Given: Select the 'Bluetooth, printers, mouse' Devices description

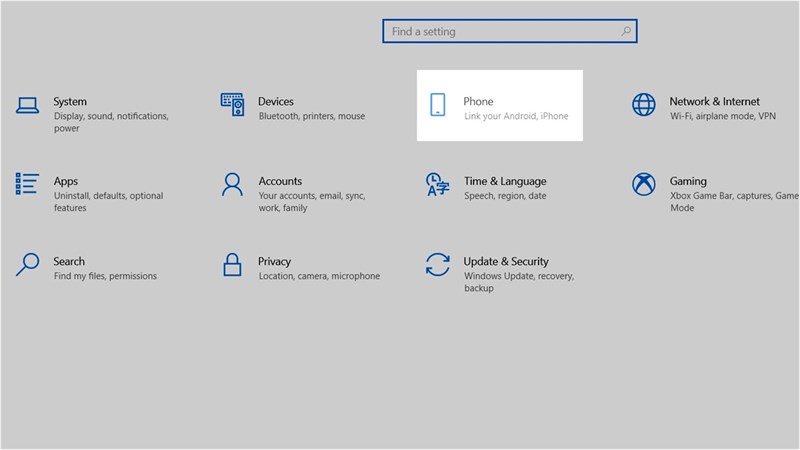Looking at the screenshot, I should click(311, 116).
